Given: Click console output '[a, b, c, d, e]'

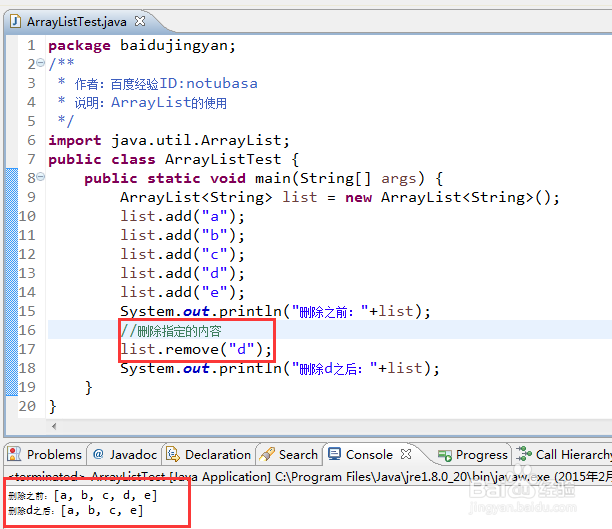Looking at the screenshot, I should 105,495.
